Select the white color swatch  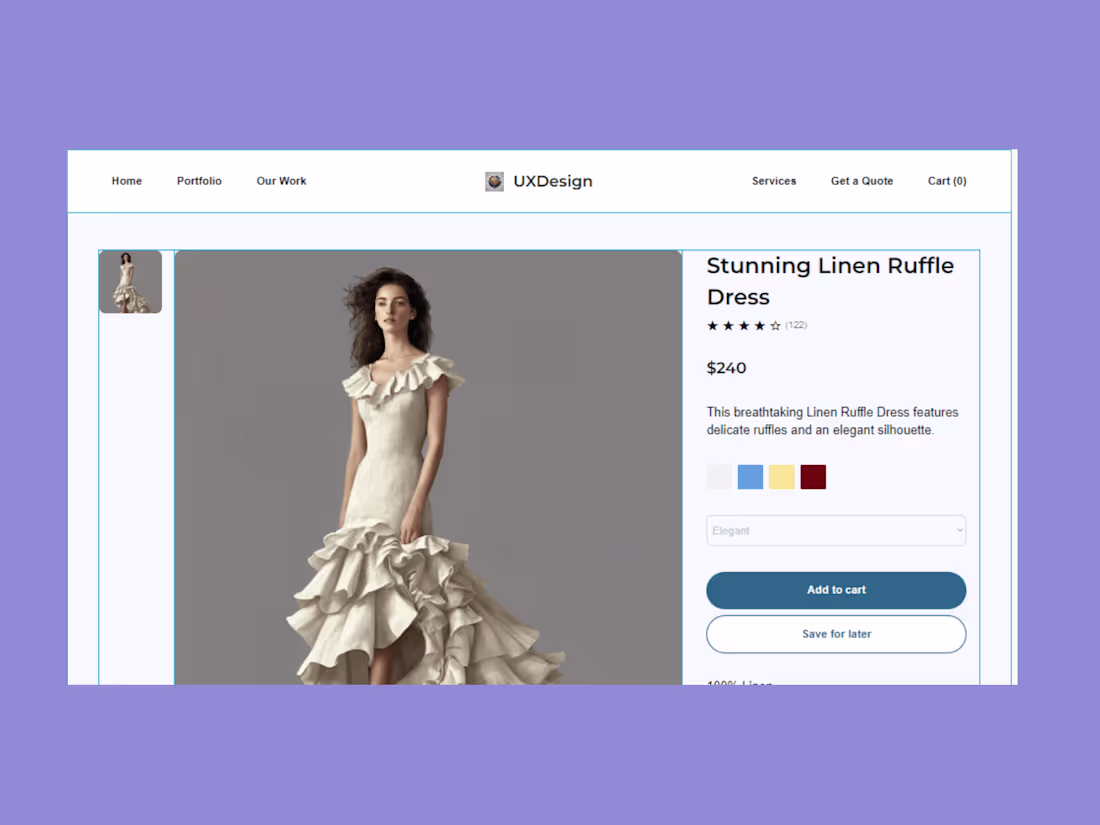(x=719, y=476)
